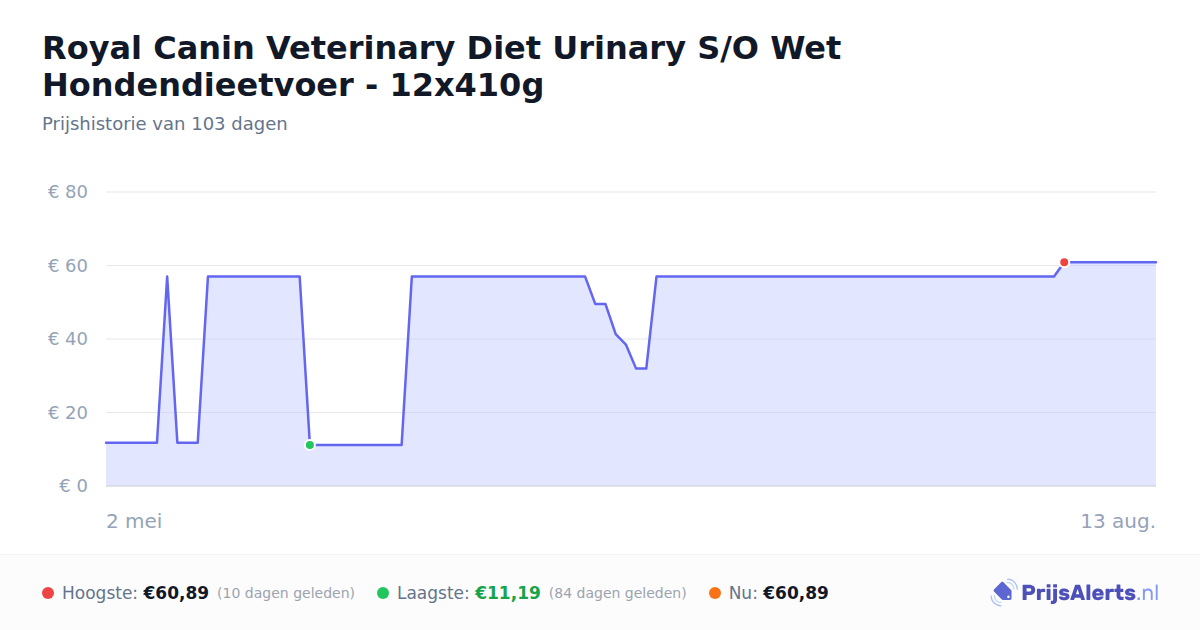Click the red dot beside Hoogste
Viewport: 1200px width, 630px height.
click(48, 593)
